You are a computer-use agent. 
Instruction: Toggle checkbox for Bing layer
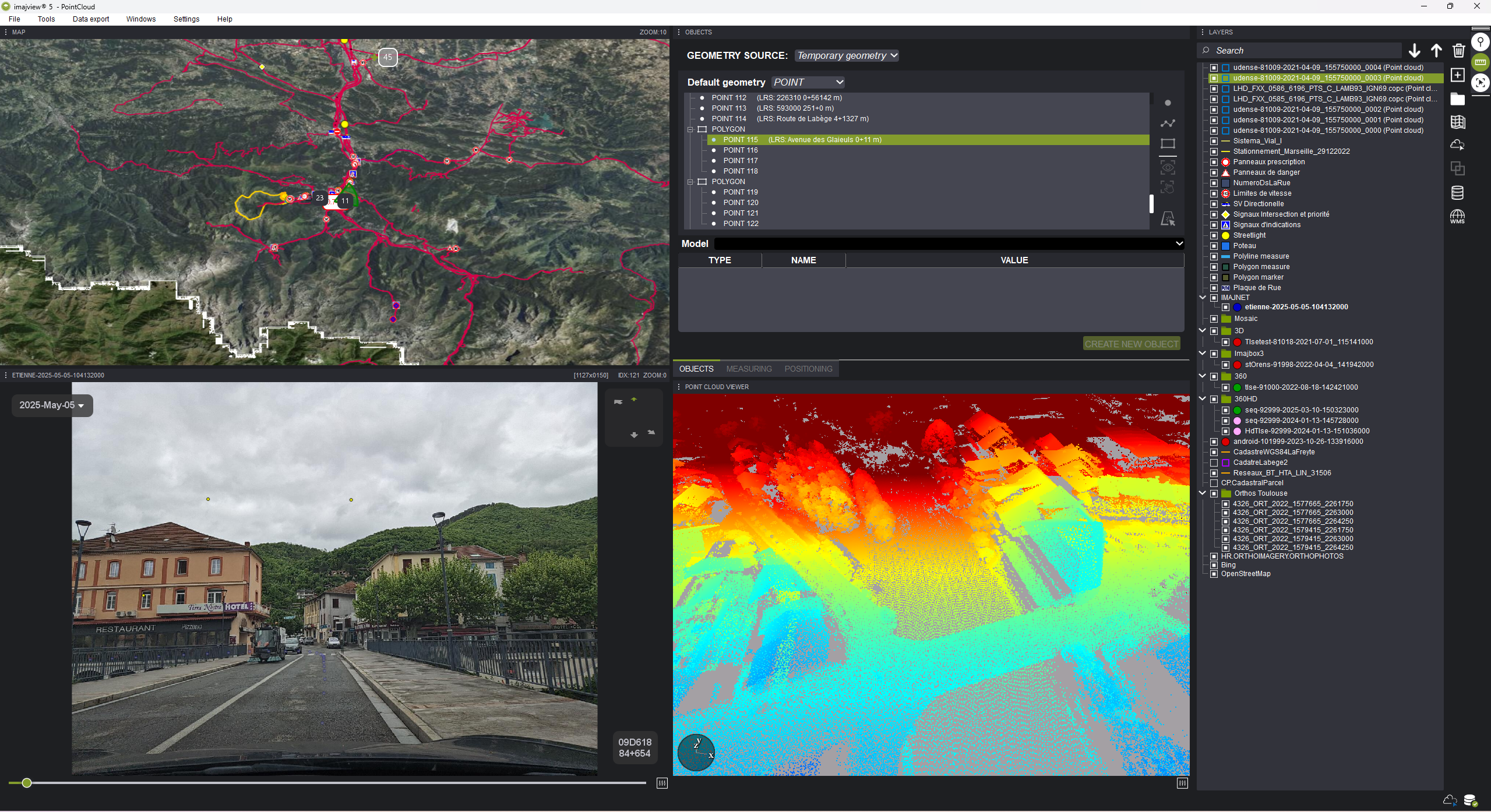[x=1214, y=565]
